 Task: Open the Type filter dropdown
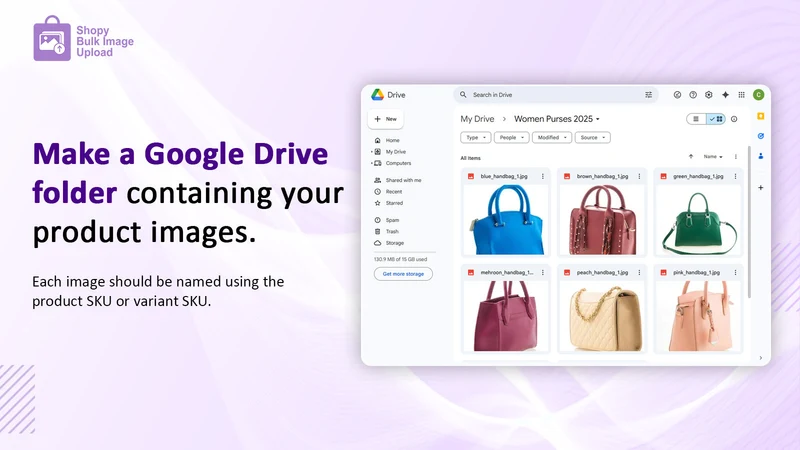coord(476,138)
